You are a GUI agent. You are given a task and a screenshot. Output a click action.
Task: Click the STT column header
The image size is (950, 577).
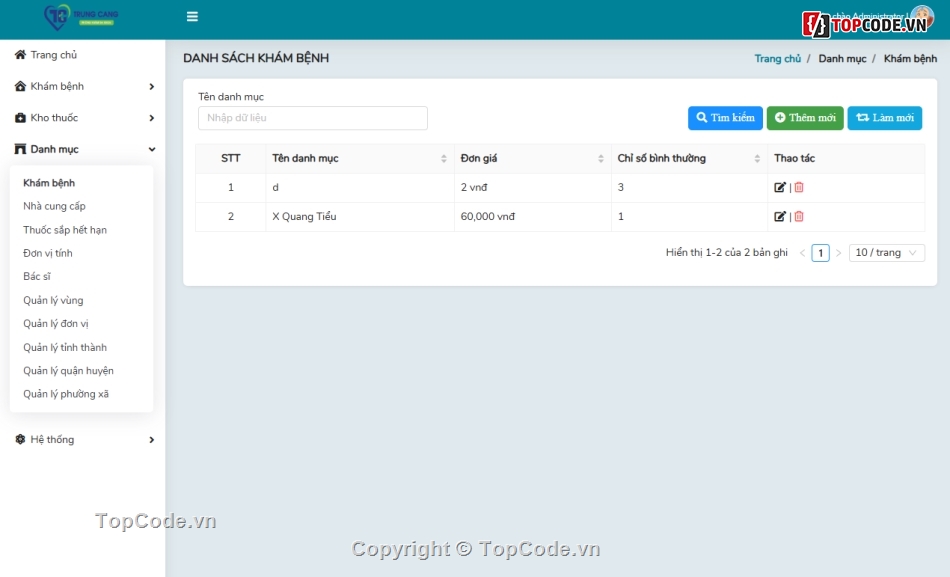(x=231, y=158)
